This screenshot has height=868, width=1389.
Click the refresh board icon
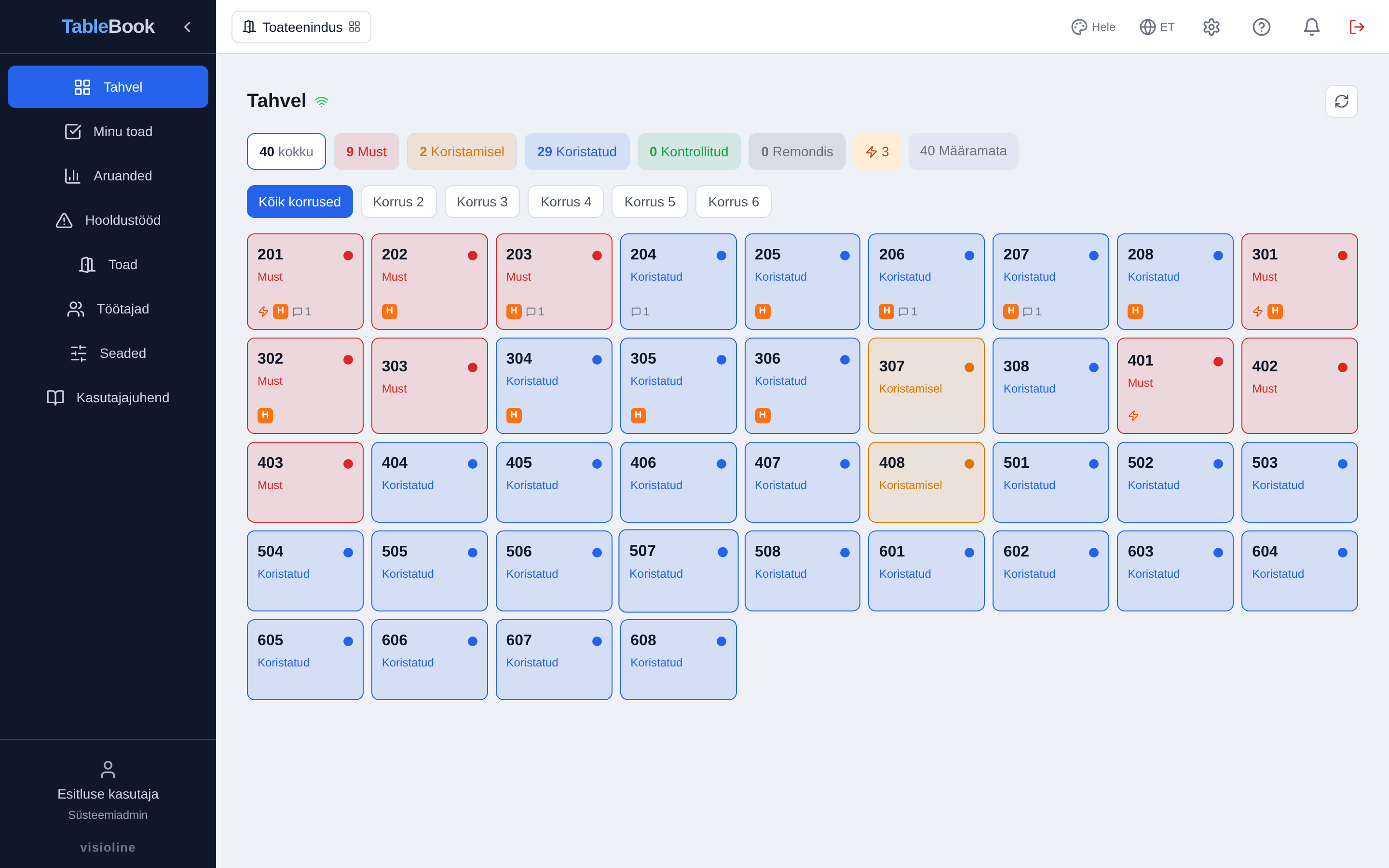point(1341,101)
